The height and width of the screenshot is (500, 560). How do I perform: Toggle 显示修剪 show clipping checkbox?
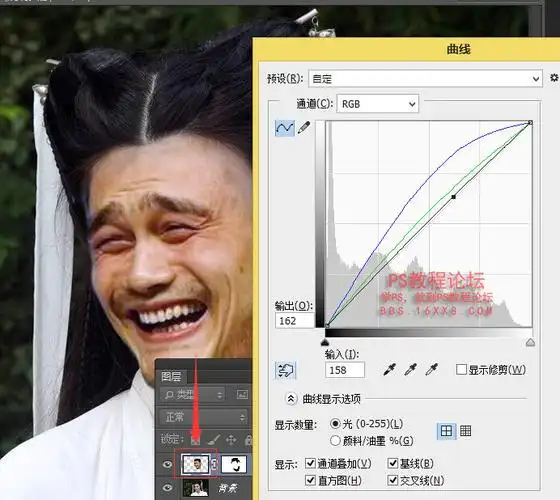[x=461, y=370]
